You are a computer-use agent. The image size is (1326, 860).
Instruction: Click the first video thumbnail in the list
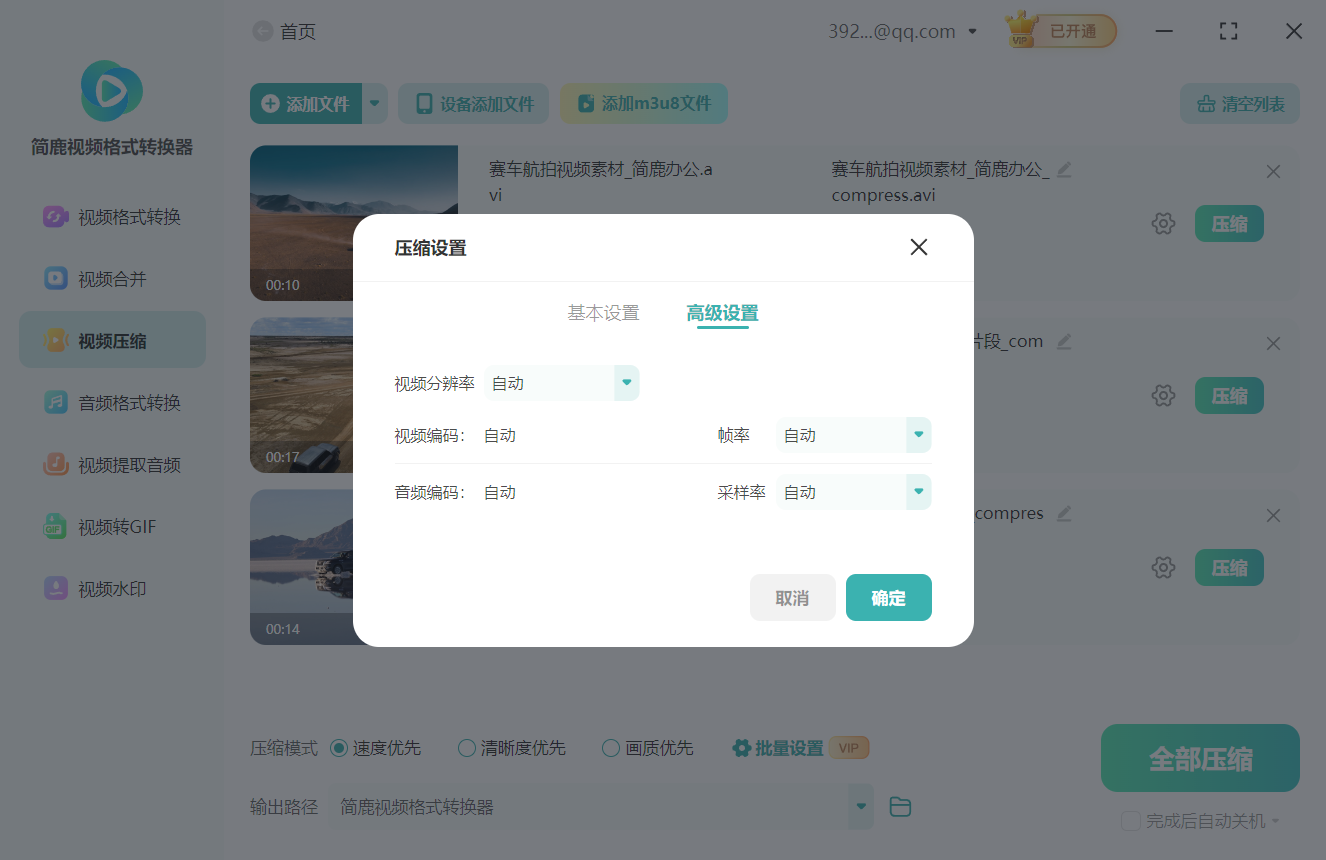click(353, 223)
